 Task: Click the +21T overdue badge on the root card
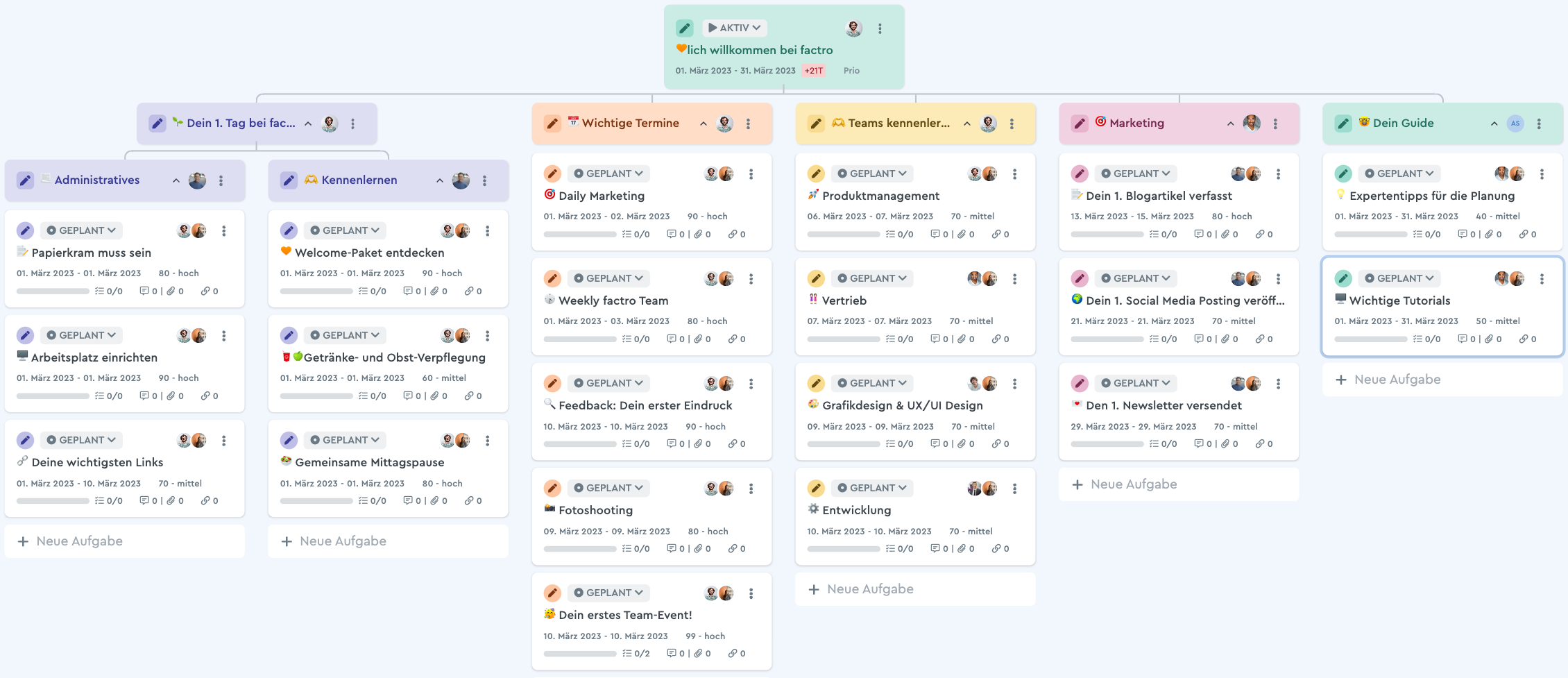(814, 71)
